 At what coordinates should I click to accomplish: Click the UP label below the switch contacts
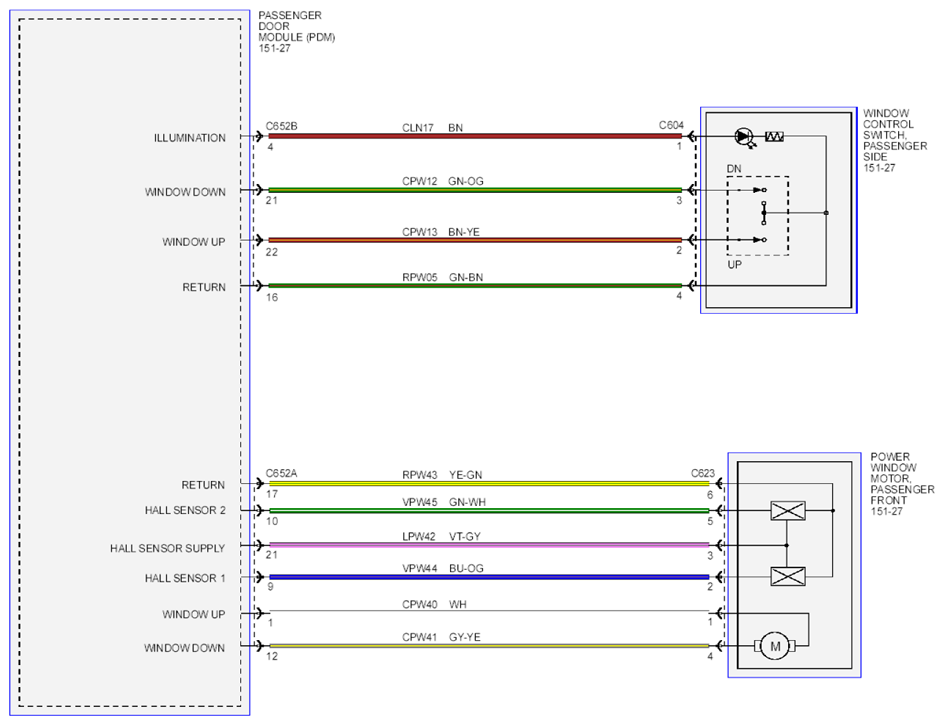(734, 264)
